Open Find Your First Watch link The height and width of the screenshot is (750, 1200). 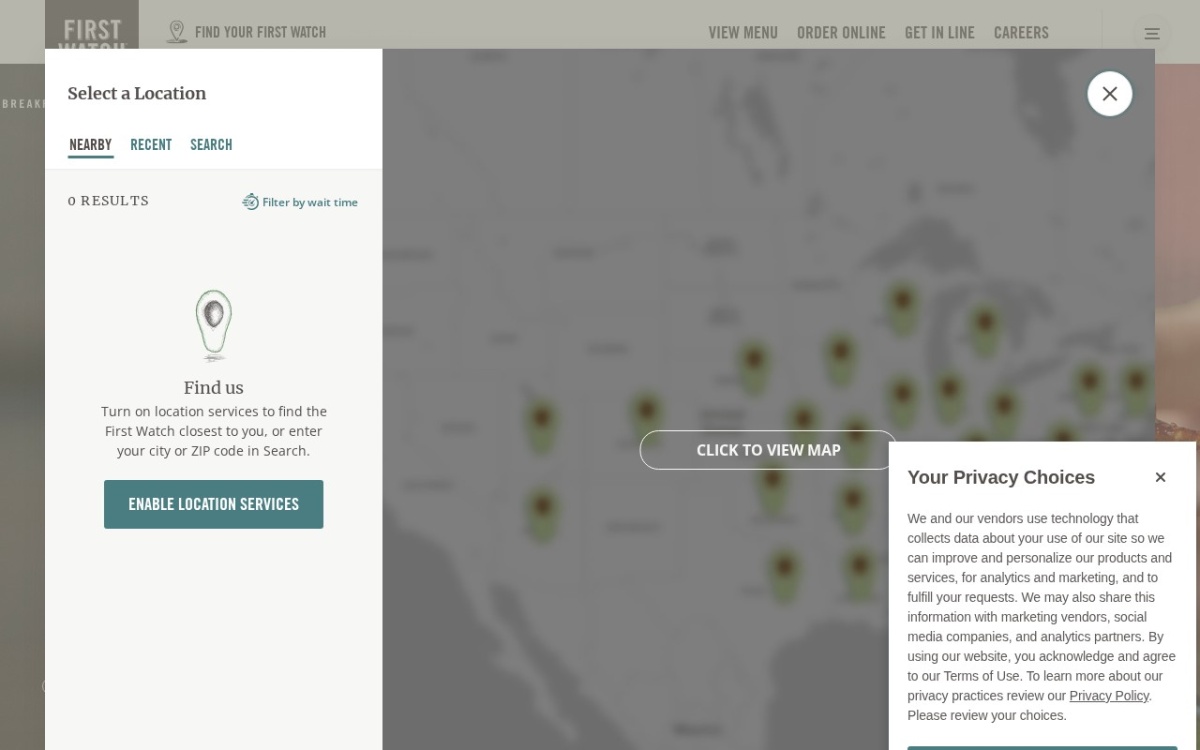tap(260, 32)
